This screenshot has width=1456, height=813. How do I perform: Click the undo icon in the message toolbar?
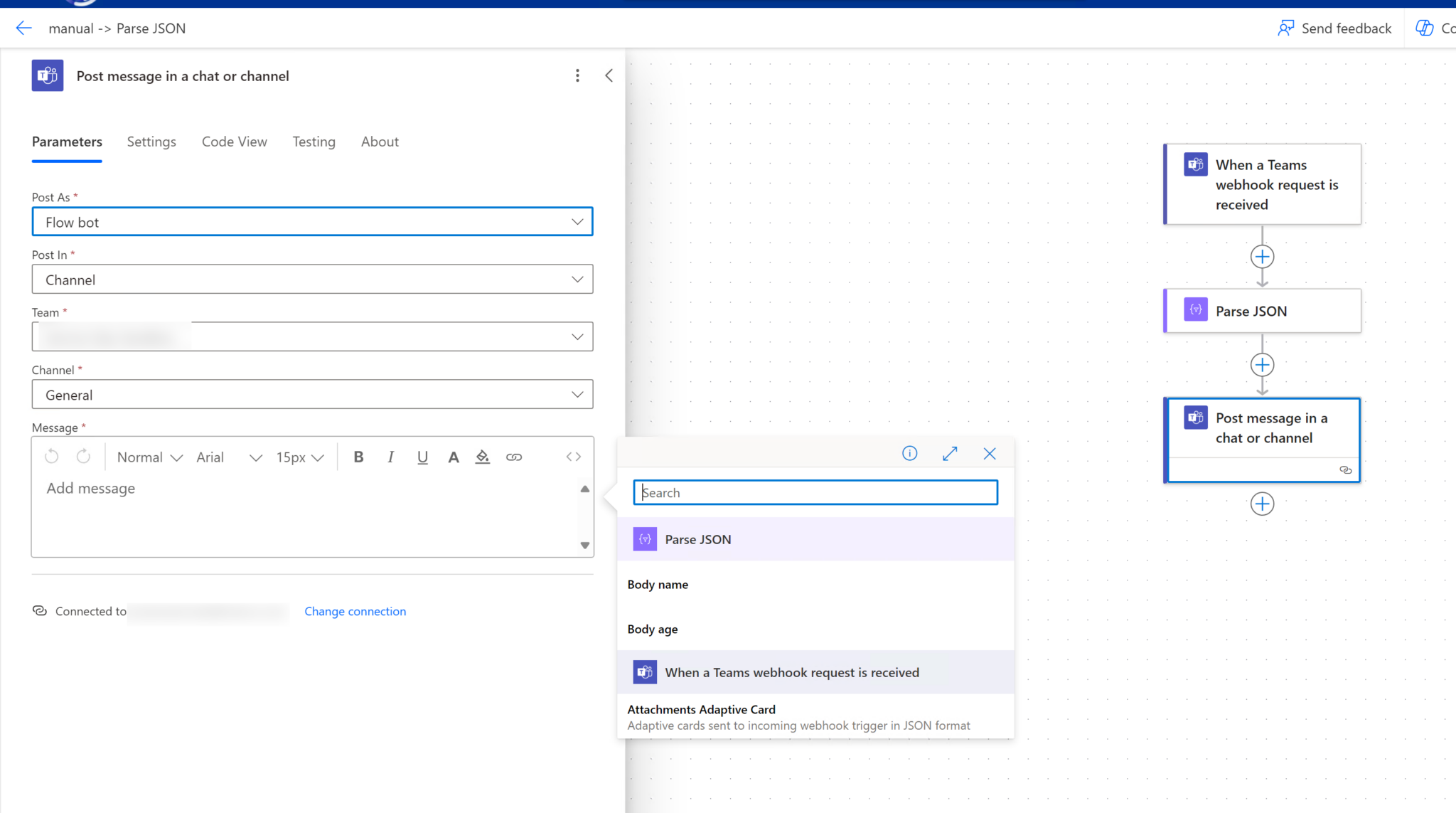coord(51,456)
